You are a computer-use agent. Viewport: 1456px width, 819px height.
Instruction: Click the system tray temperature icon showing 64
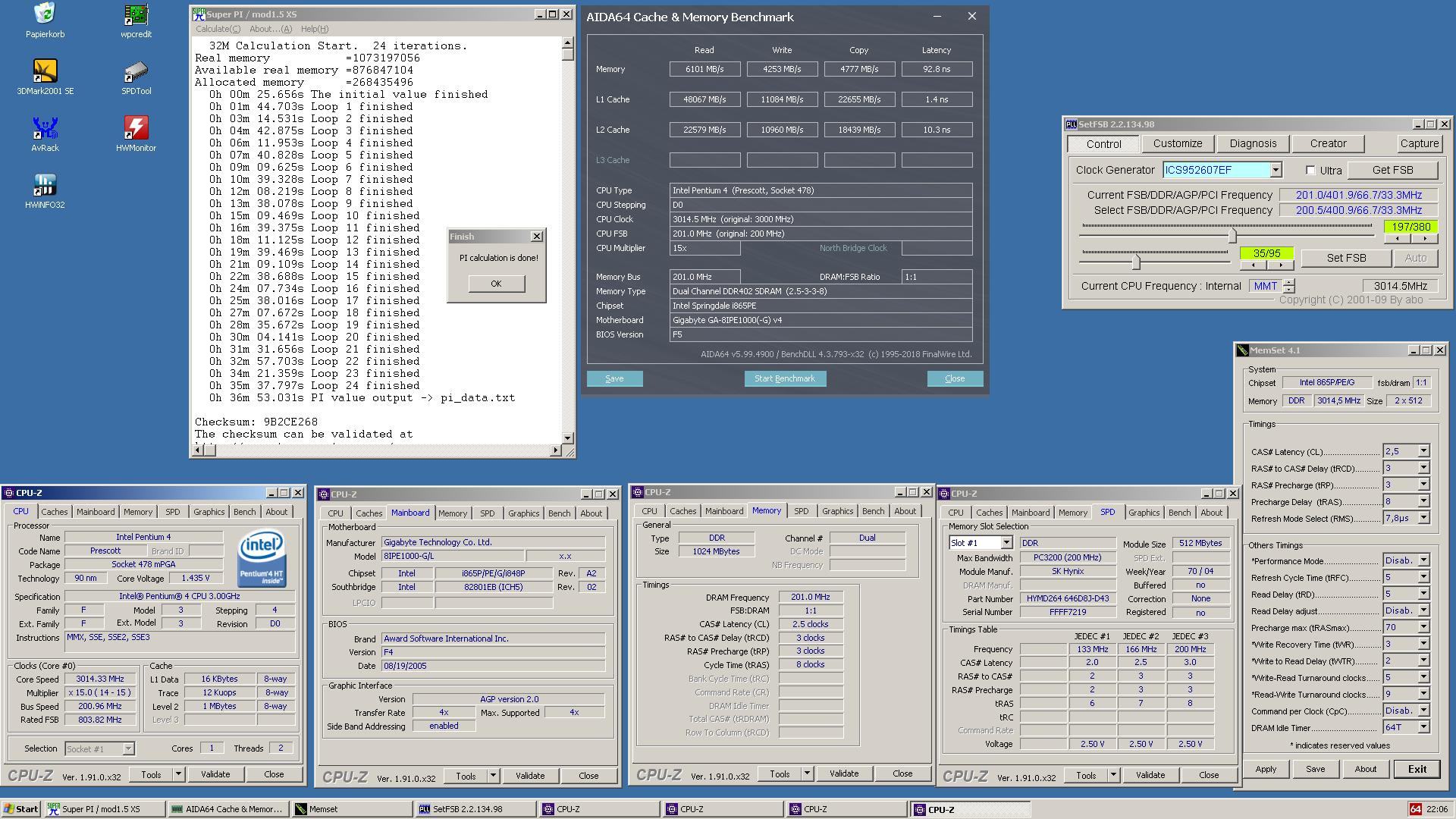[1415, 809]
